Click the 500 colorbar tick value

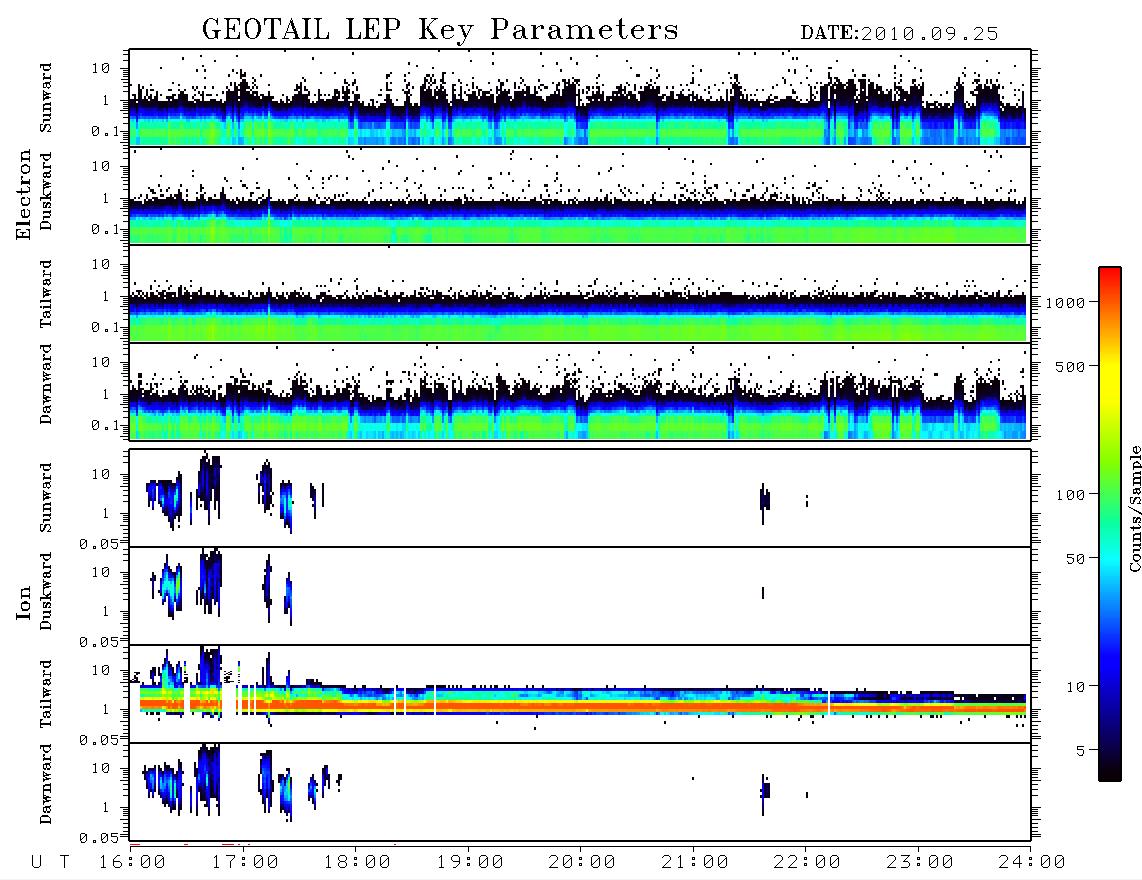[x=1070, y=366]
